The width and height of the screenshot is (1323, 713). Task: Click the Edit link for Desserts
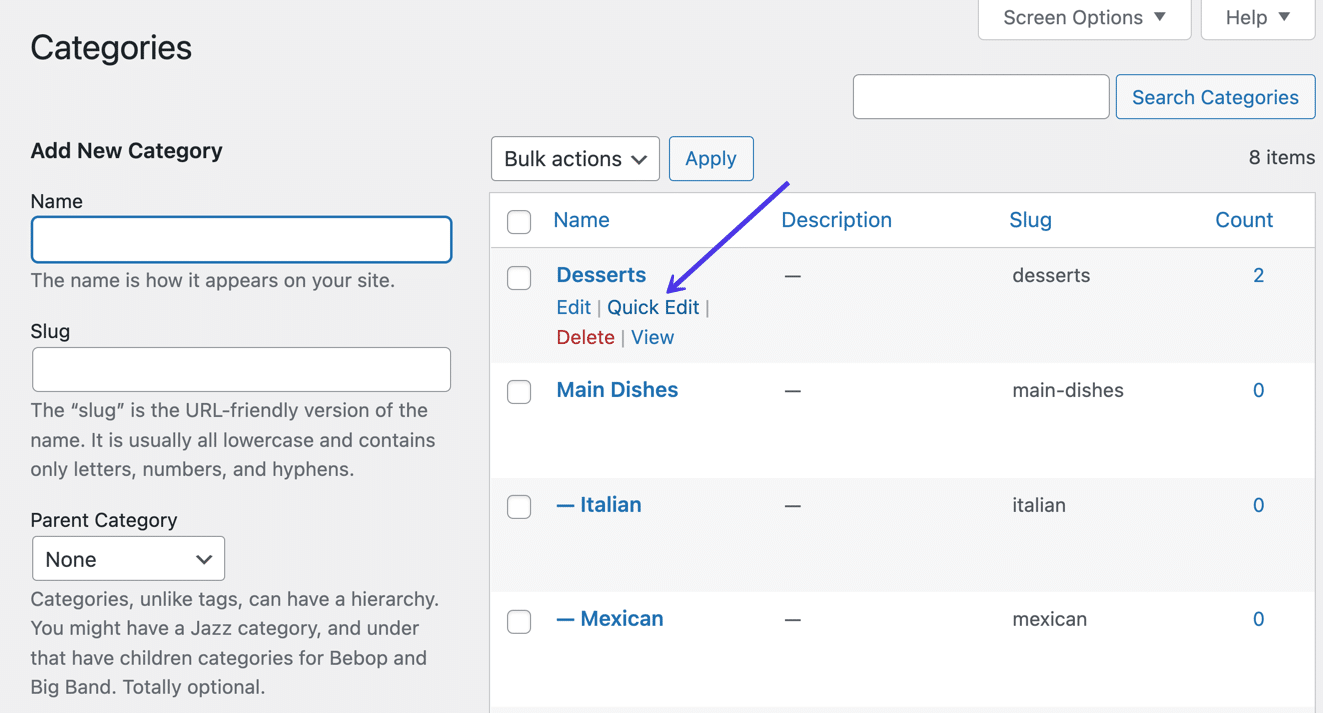pyautogui.click(x=573, y=307)
